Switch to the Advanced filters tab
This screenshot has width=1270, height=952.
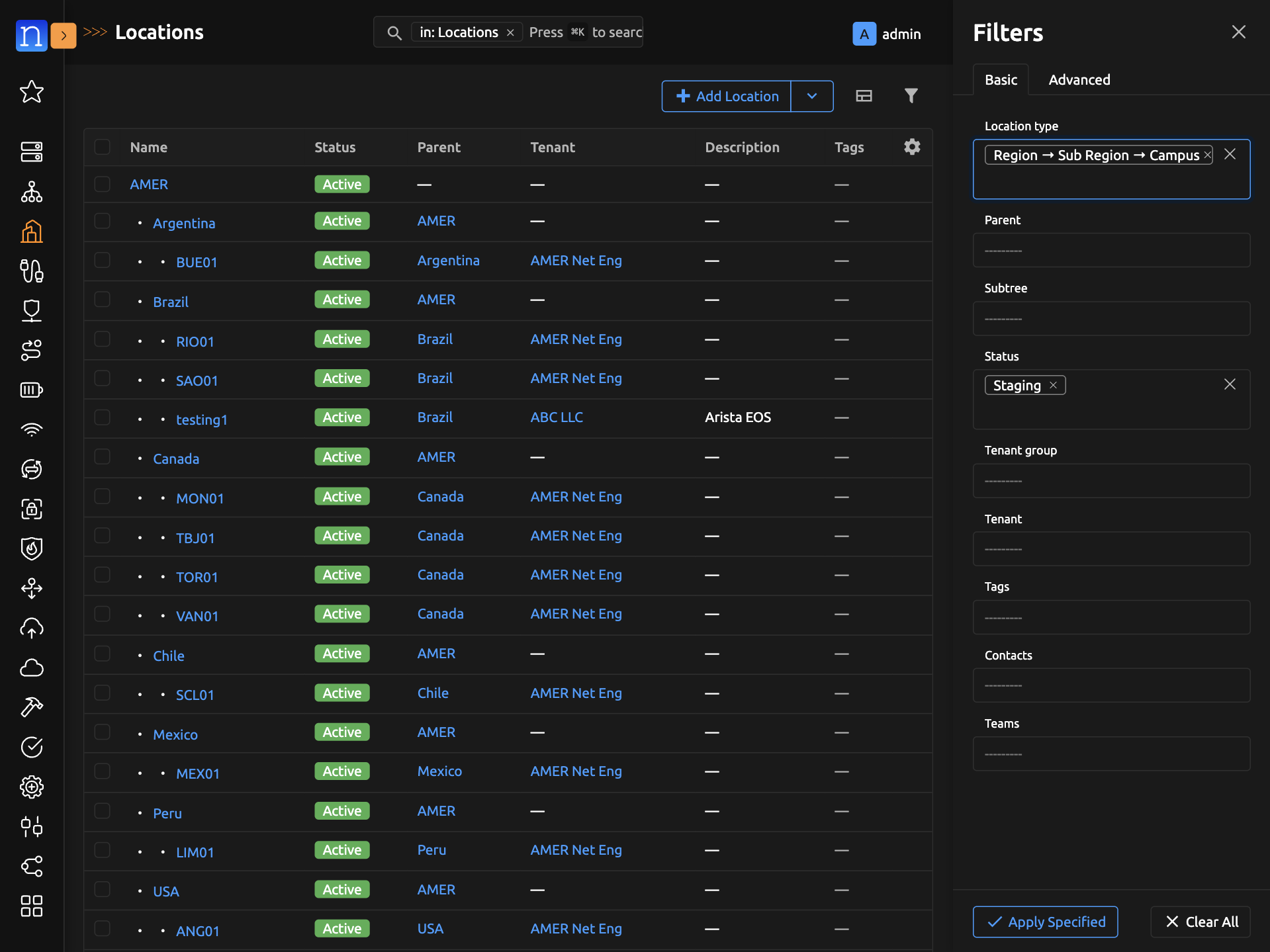1079,79
